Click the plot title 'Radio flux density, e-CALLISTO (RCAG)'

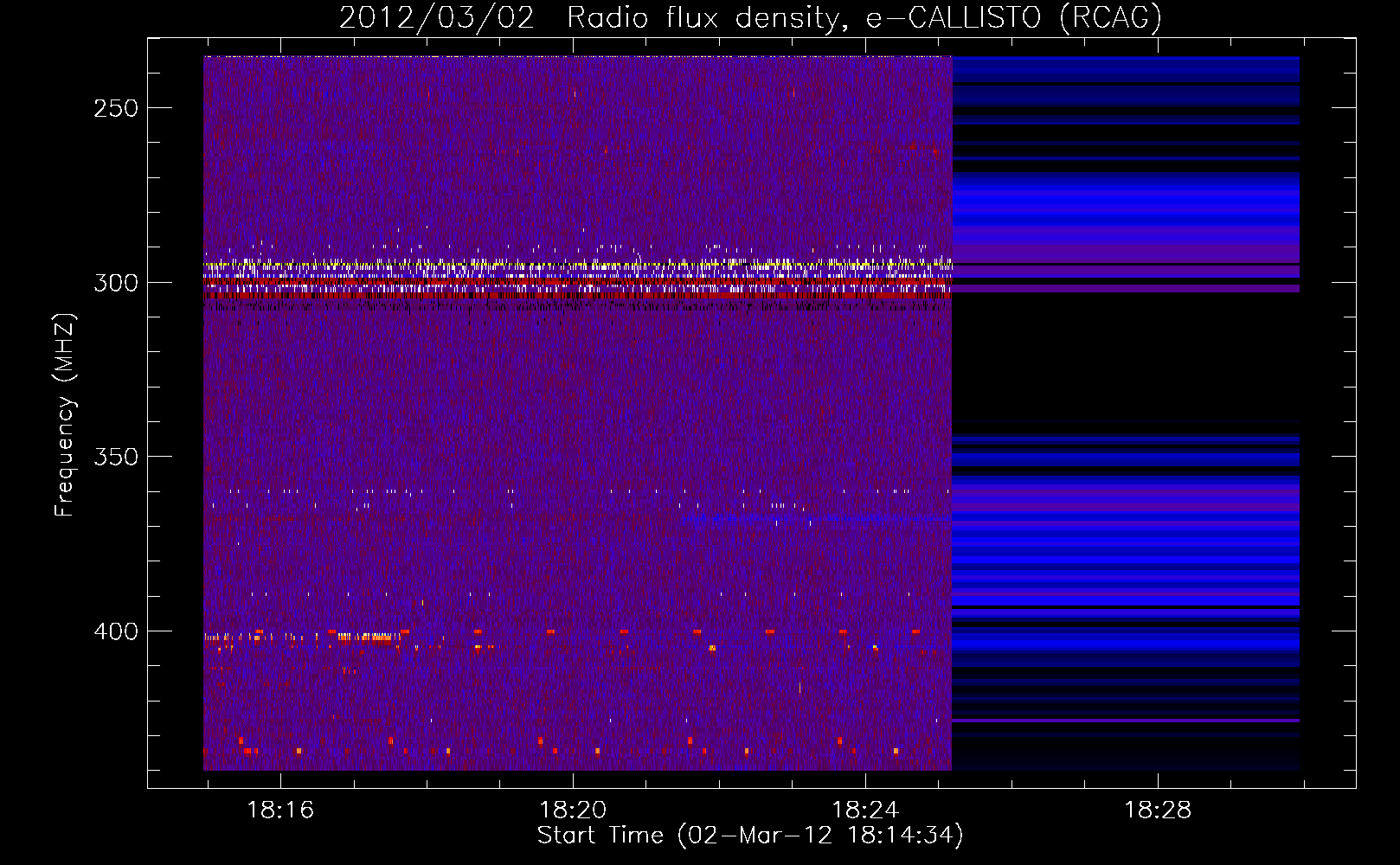click(864, 18)
